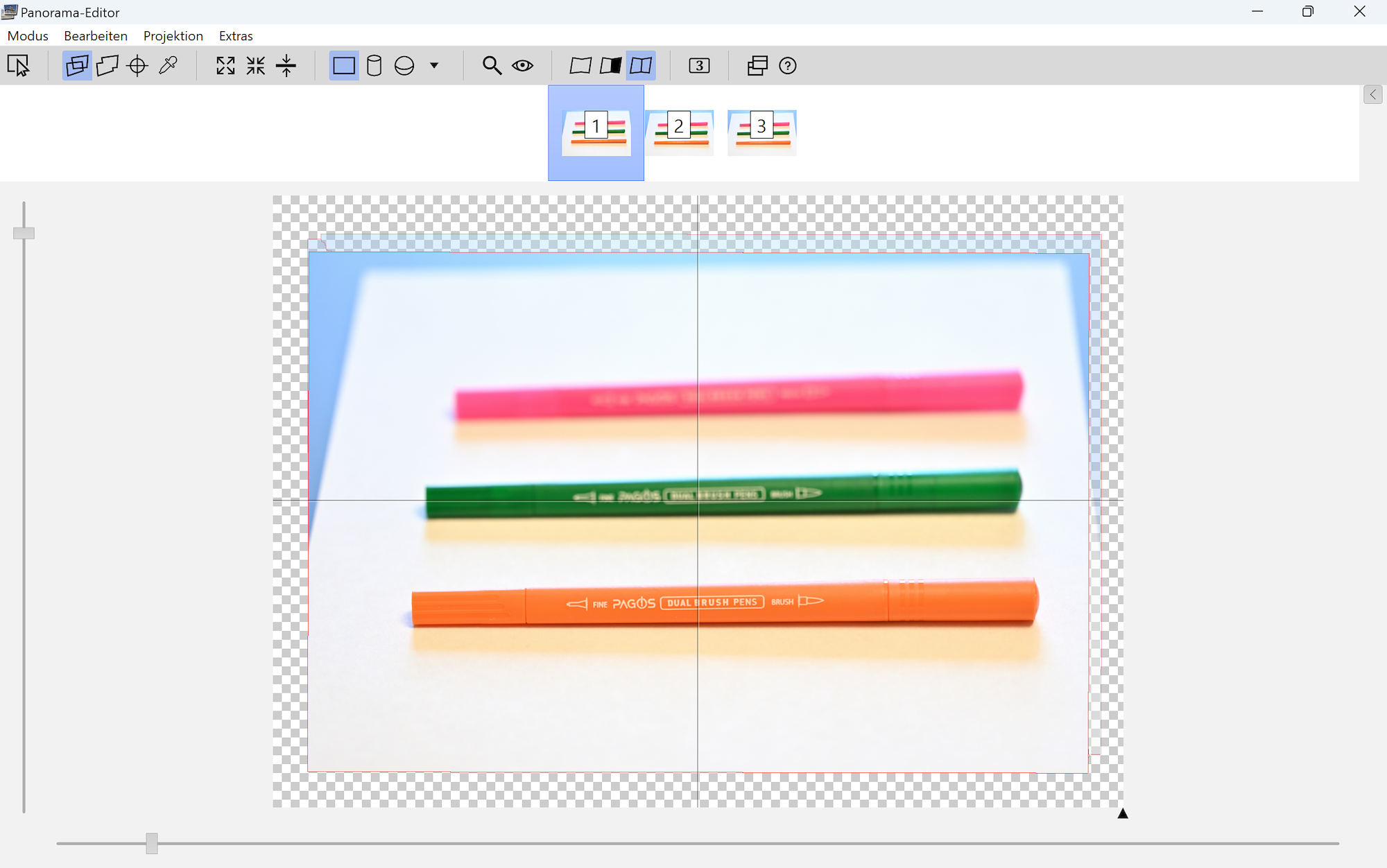This screenshot has height=868, width=1387.
Task: Open the projection type dropdown arrow
Action: (434, 66)
